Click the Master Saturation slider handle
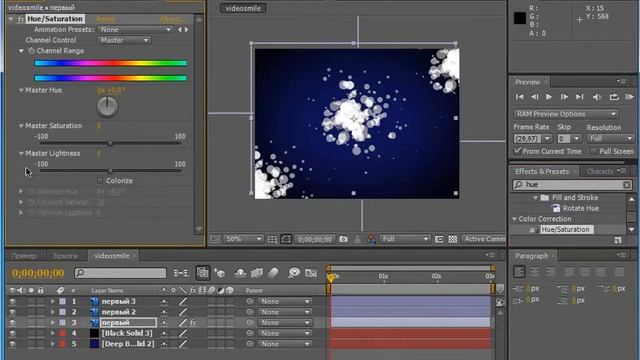 [110, 143]
